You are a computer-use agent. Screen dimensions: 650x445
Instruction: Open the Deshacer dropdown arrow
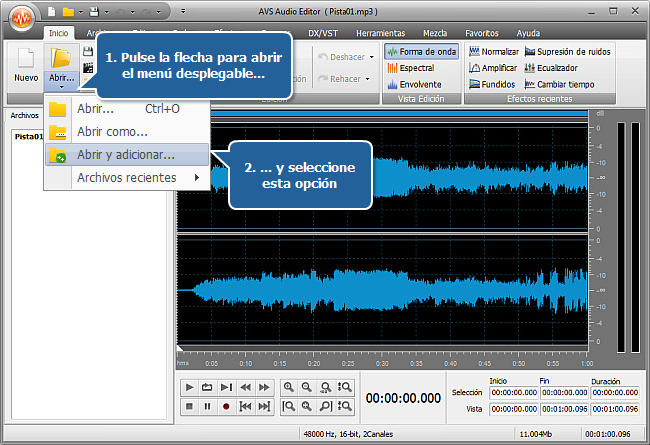(371, 57)
